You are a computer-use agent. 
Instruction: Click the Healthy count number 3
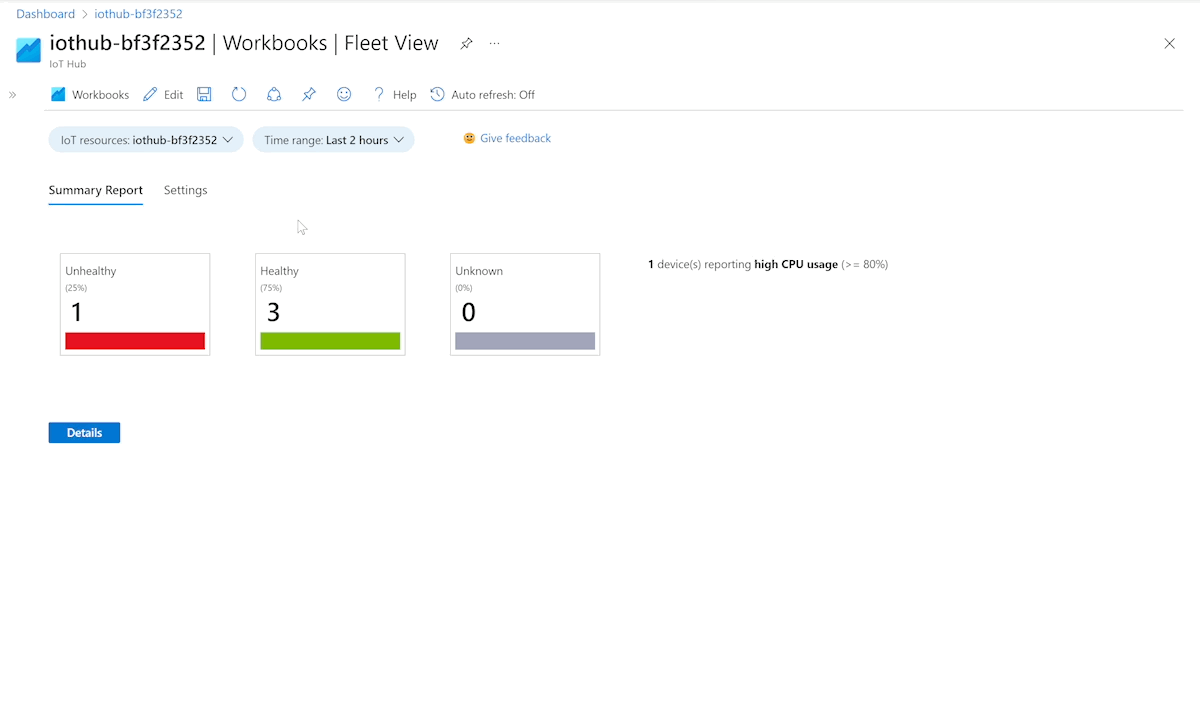click(x=273, y=313)
